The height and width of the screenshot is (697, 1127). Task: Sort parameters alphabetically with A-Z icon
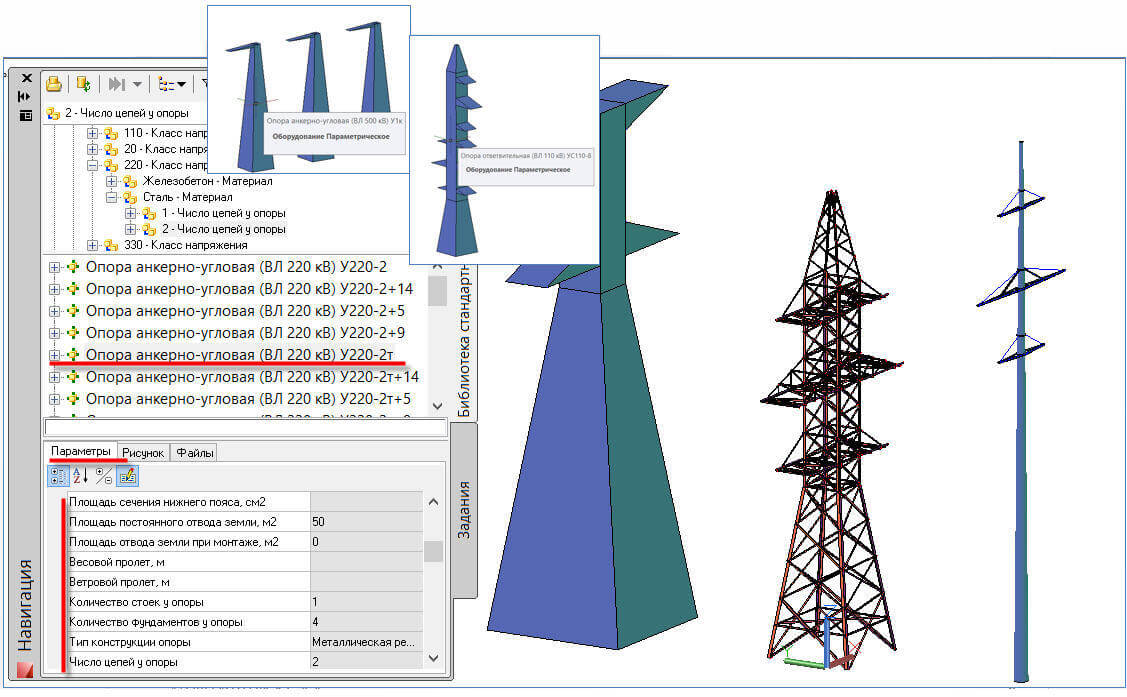tap(81, 476)
